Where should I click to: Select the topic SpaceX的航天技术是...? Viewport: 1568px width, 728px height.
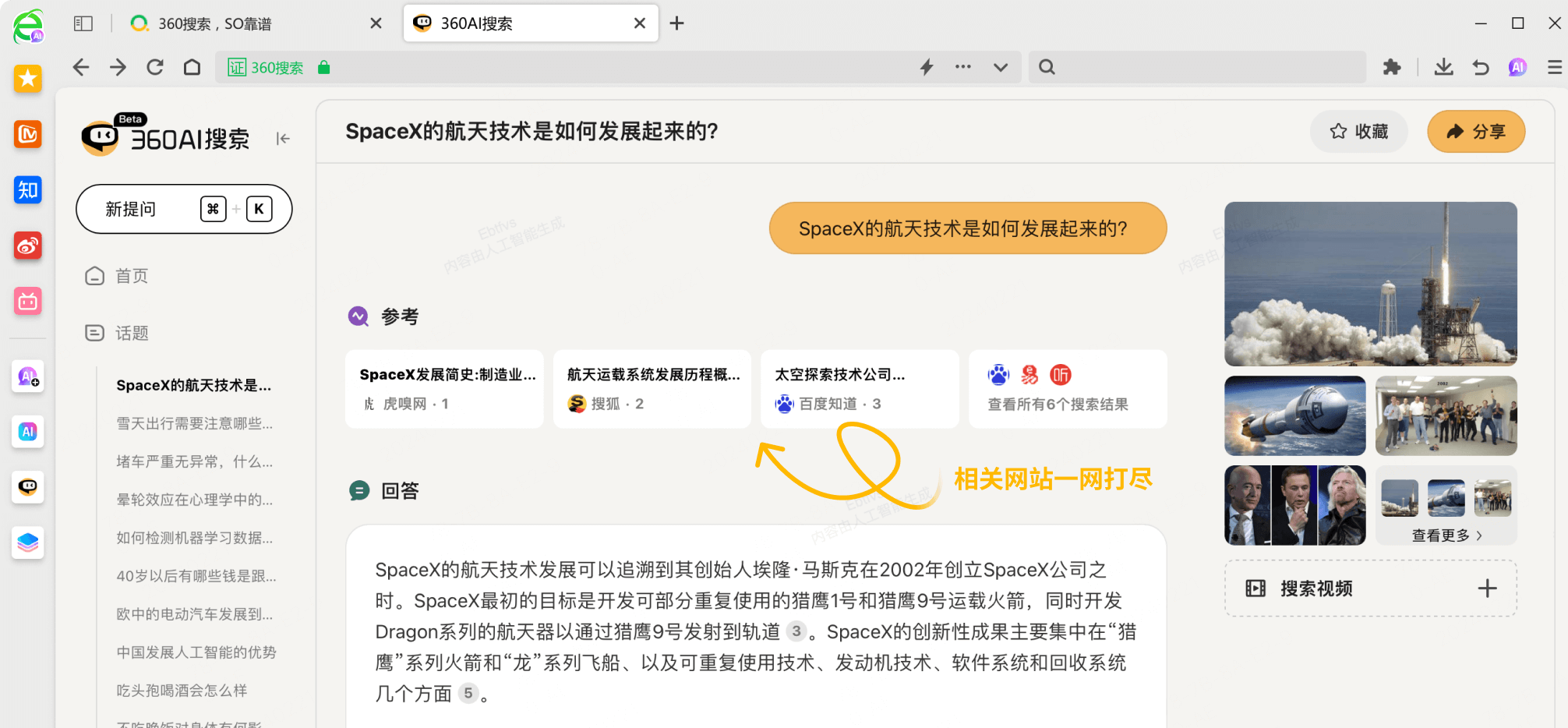coord(194,385)
